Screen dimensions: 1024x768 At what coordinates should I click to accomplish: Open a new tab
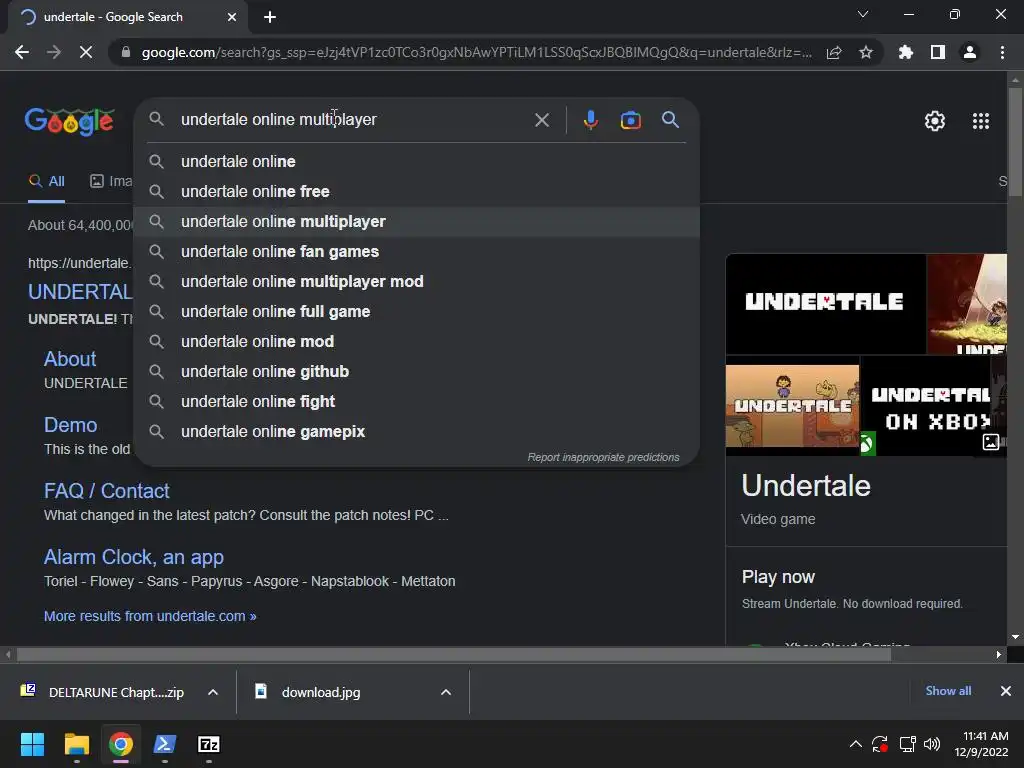tap(270, 17)
